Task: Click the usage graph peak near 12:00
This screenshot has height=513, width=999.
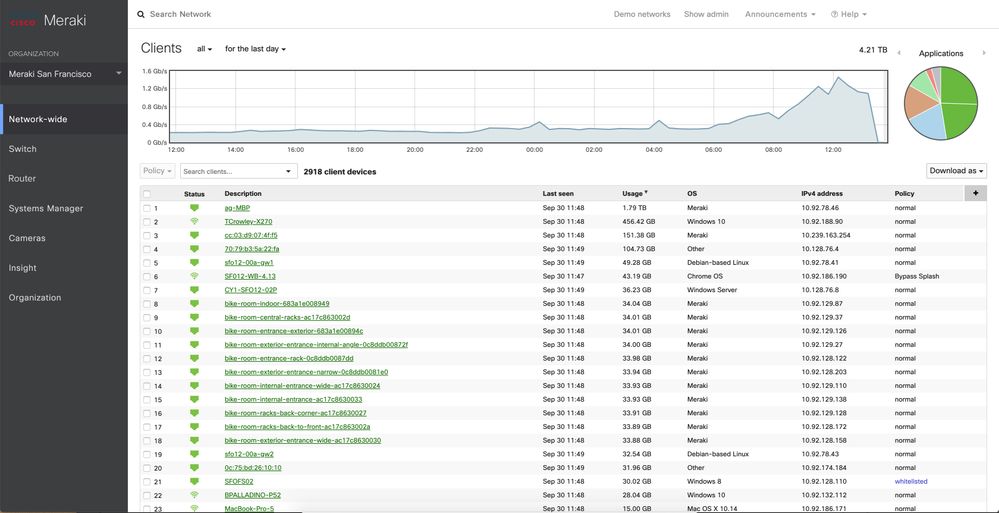Action: pyautogui.click(x=838, y=78)
